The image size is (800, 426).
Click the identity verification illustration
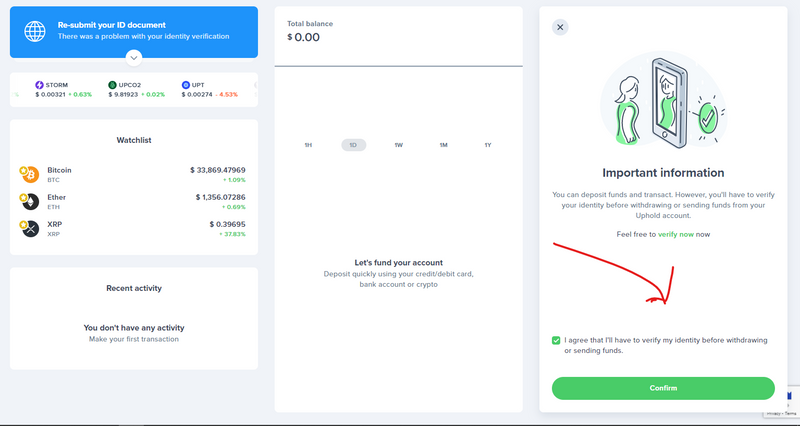(663, 101)
